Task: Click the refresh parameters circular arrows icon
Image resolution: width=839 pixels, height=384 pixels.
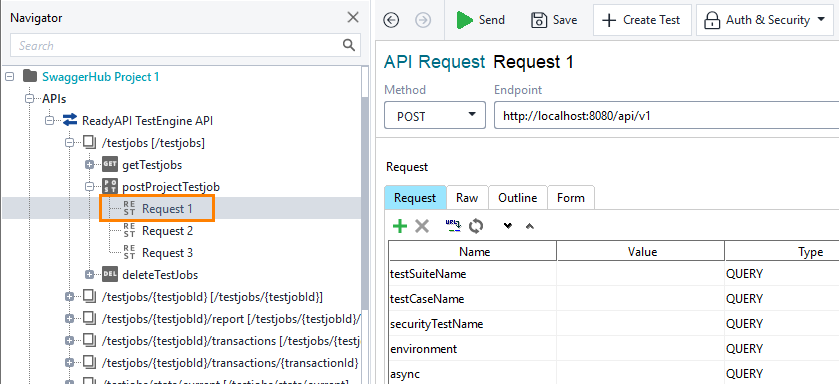Action: (x=476, y=226)
